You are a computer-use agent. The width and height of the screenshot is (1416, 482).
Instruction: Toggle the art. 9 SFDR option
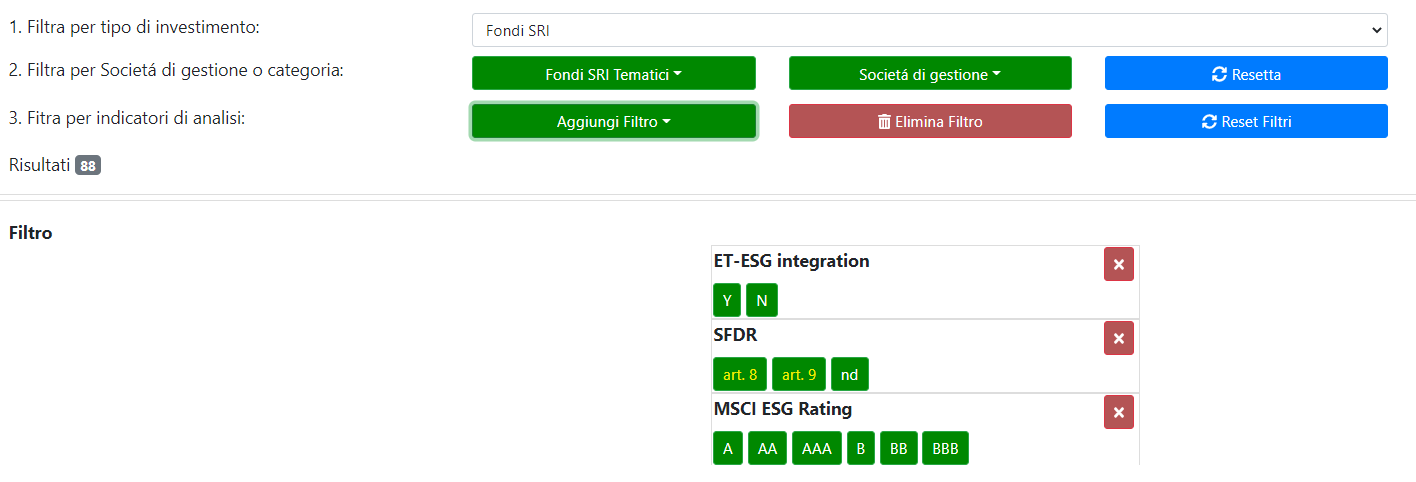[799, 374]
